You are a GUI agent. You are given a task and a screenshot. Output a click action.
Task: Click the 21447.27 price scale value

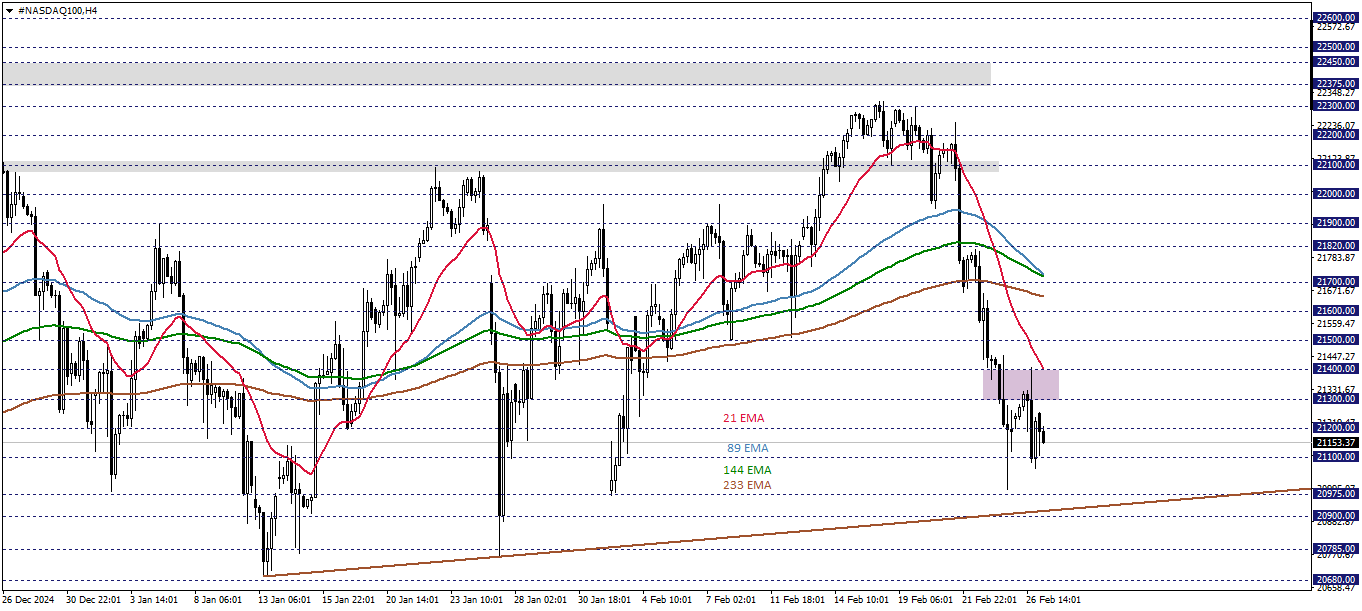pos(1337,356)
